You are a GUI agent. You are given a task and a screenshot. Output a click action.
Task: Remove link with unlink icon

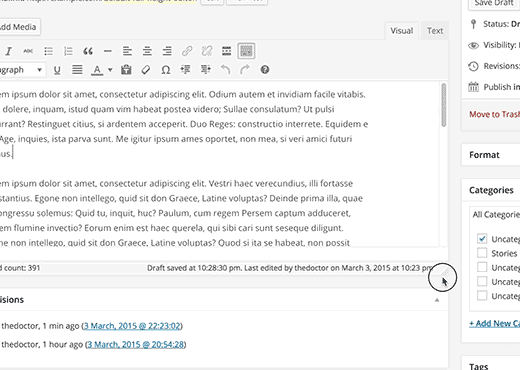point(207,51)
